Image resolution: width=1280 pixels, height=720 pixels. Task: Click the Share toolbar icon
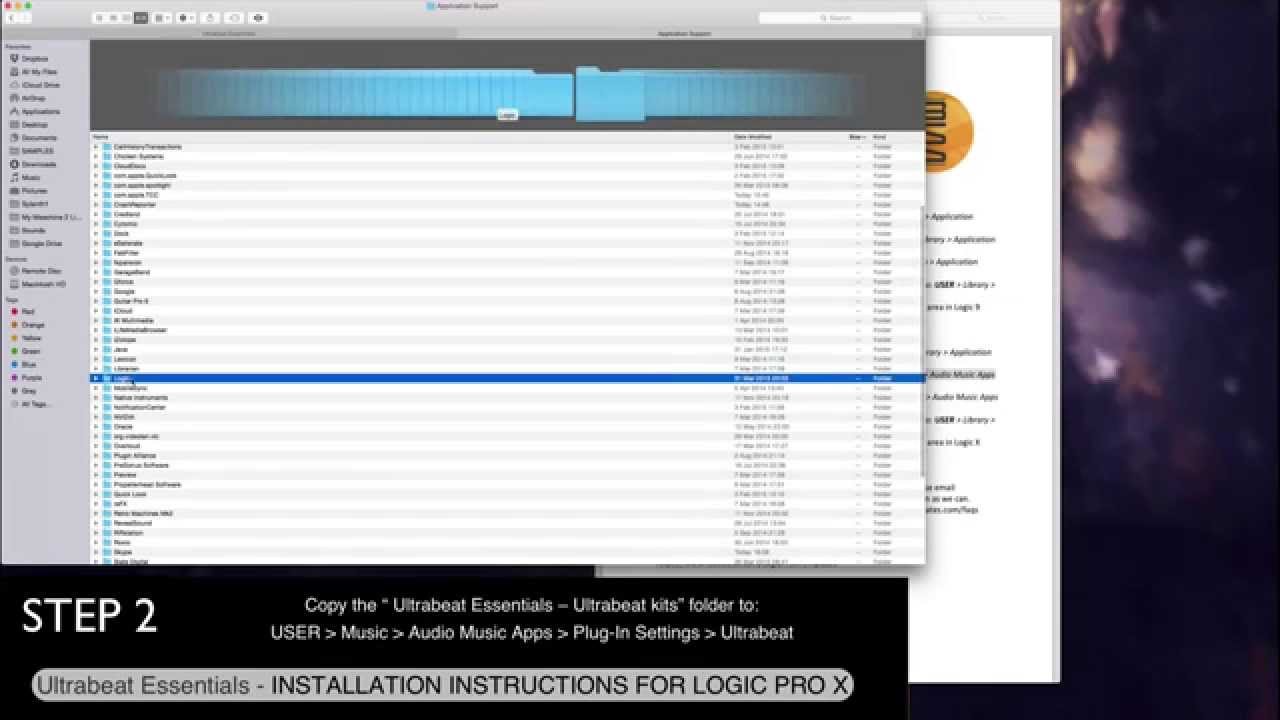[x=210, y=18]
